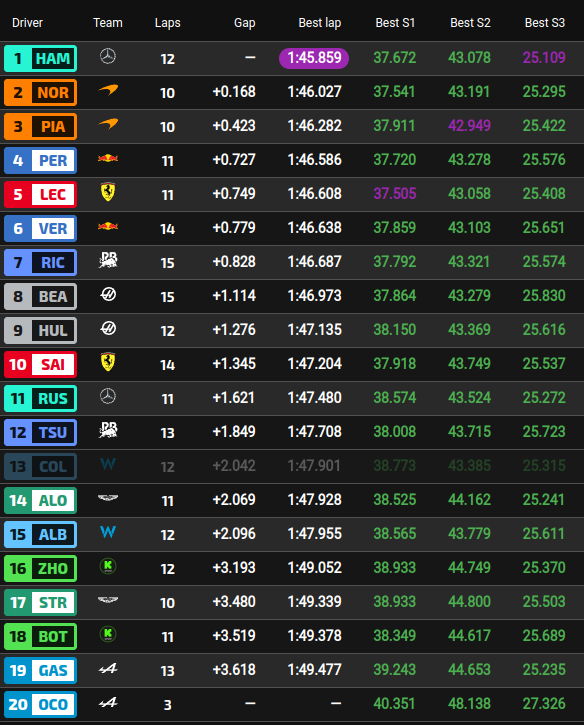
Task: Click the McLaren logo next to NOR
Action: tap(108, 90)
